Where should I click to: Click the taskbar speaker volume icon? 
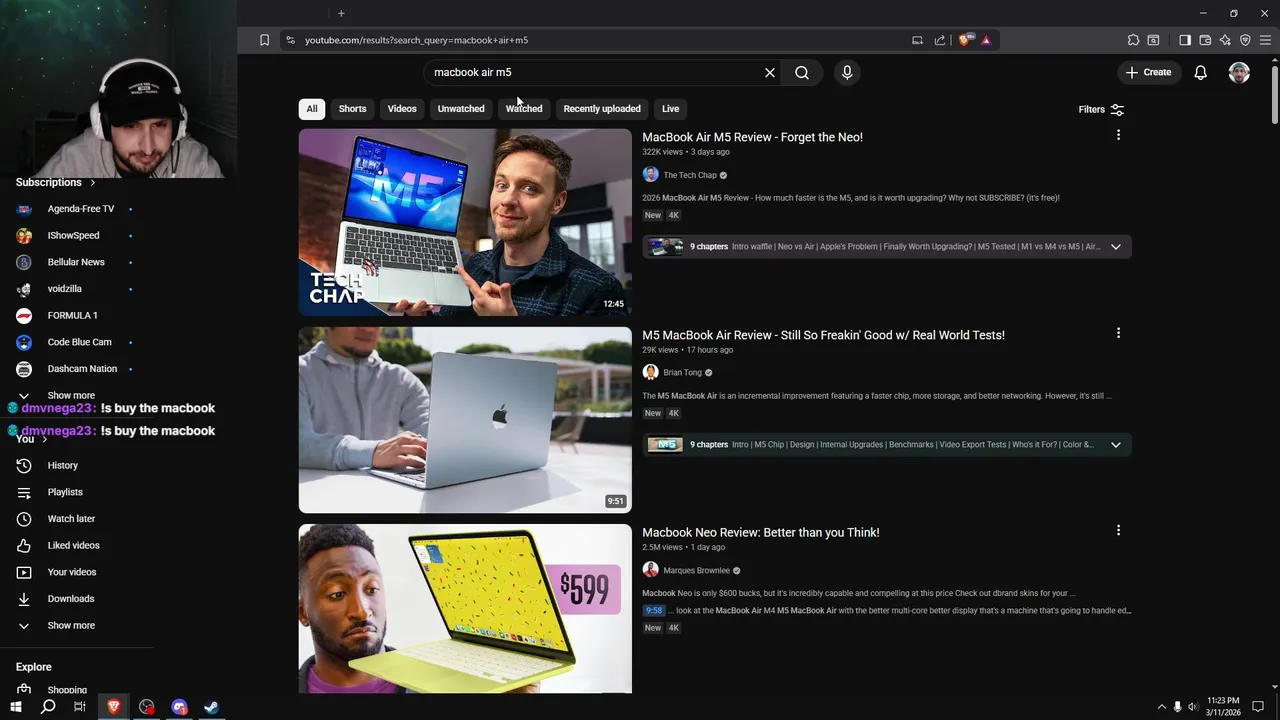tap(1193, 707)
